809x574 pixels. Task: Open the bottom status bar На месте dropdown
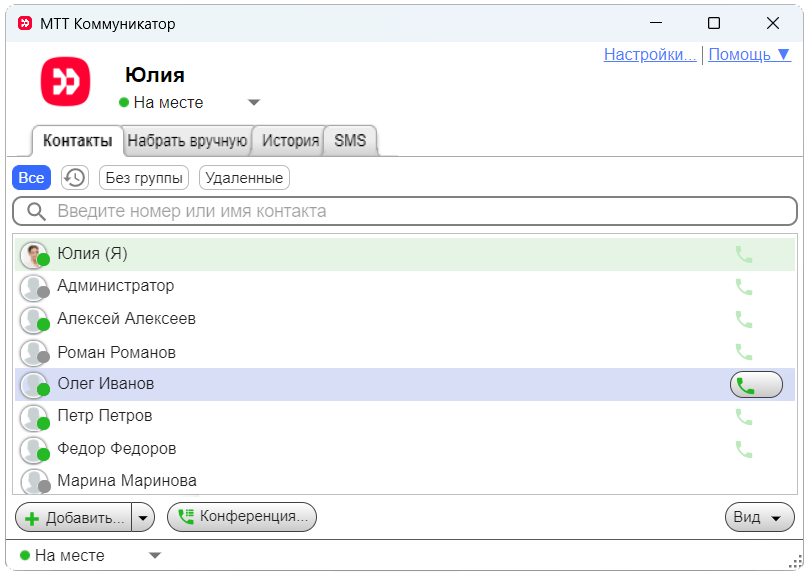[155, 555]
